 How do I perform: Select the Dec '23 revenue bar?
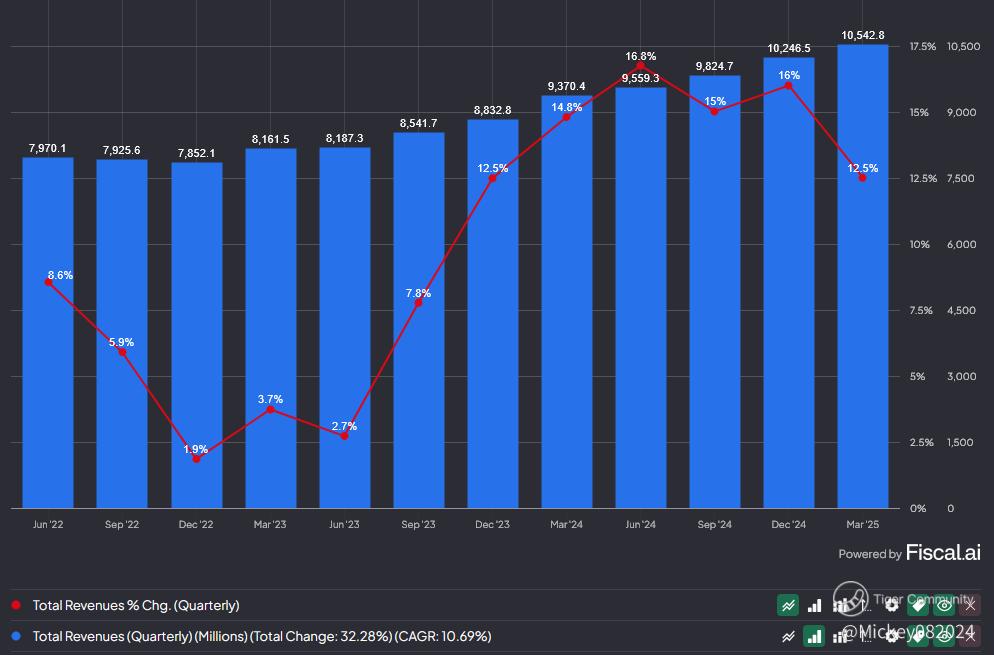(x=493, y=314)
